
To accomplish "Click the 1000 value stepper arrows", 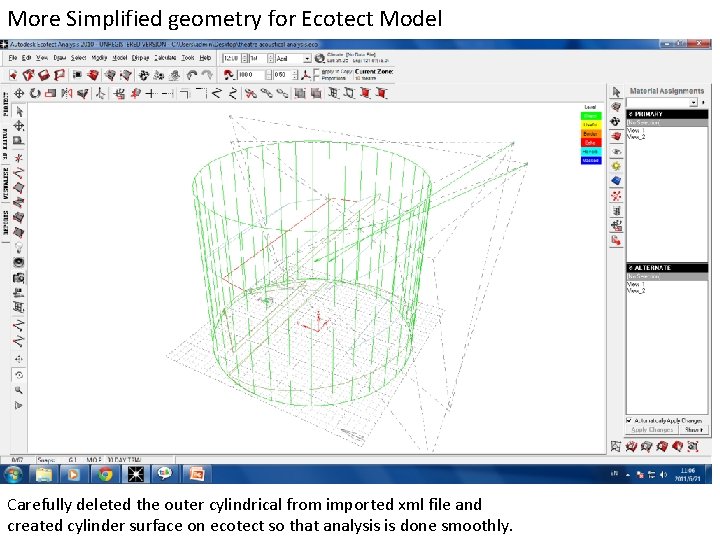I will point(269,75).
